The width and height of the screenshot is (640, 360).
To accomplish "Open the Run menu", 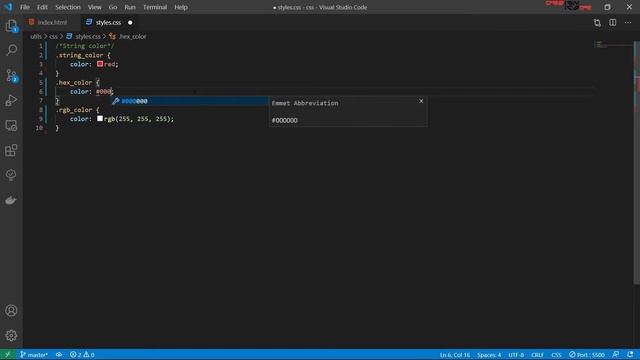I will click(130, 7).
